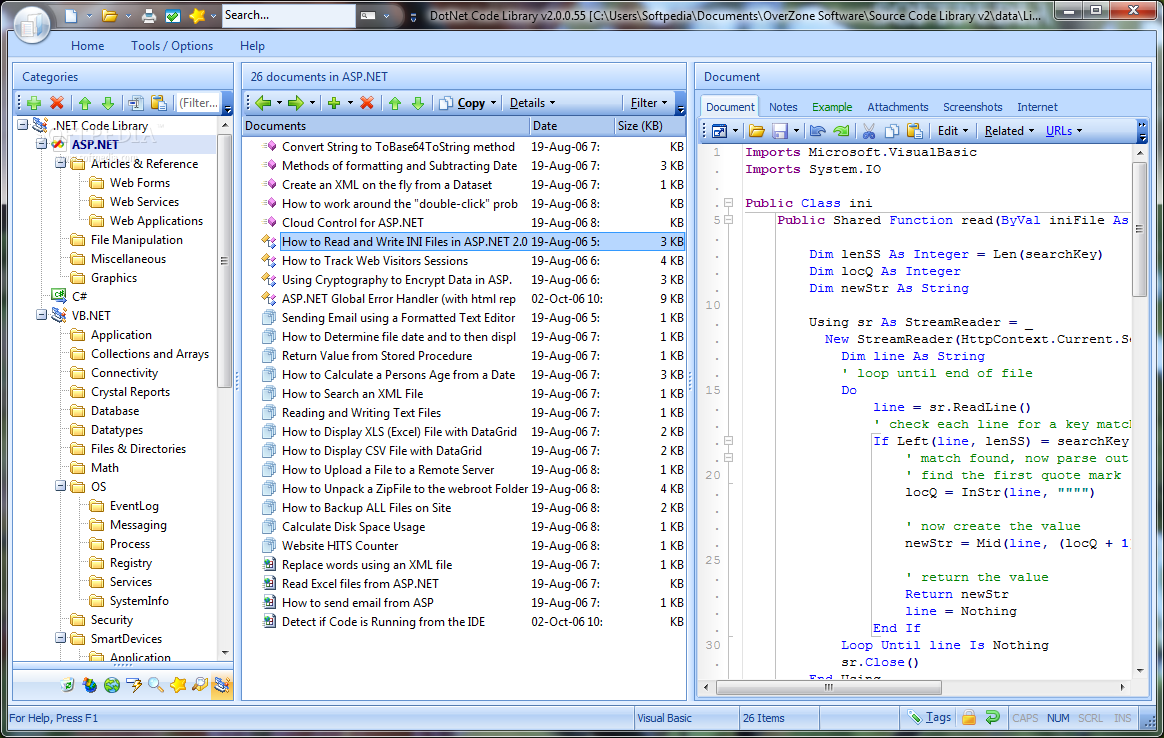Collapse the ASP.NET tree node

pyautogui.click(x=42, y=144)
